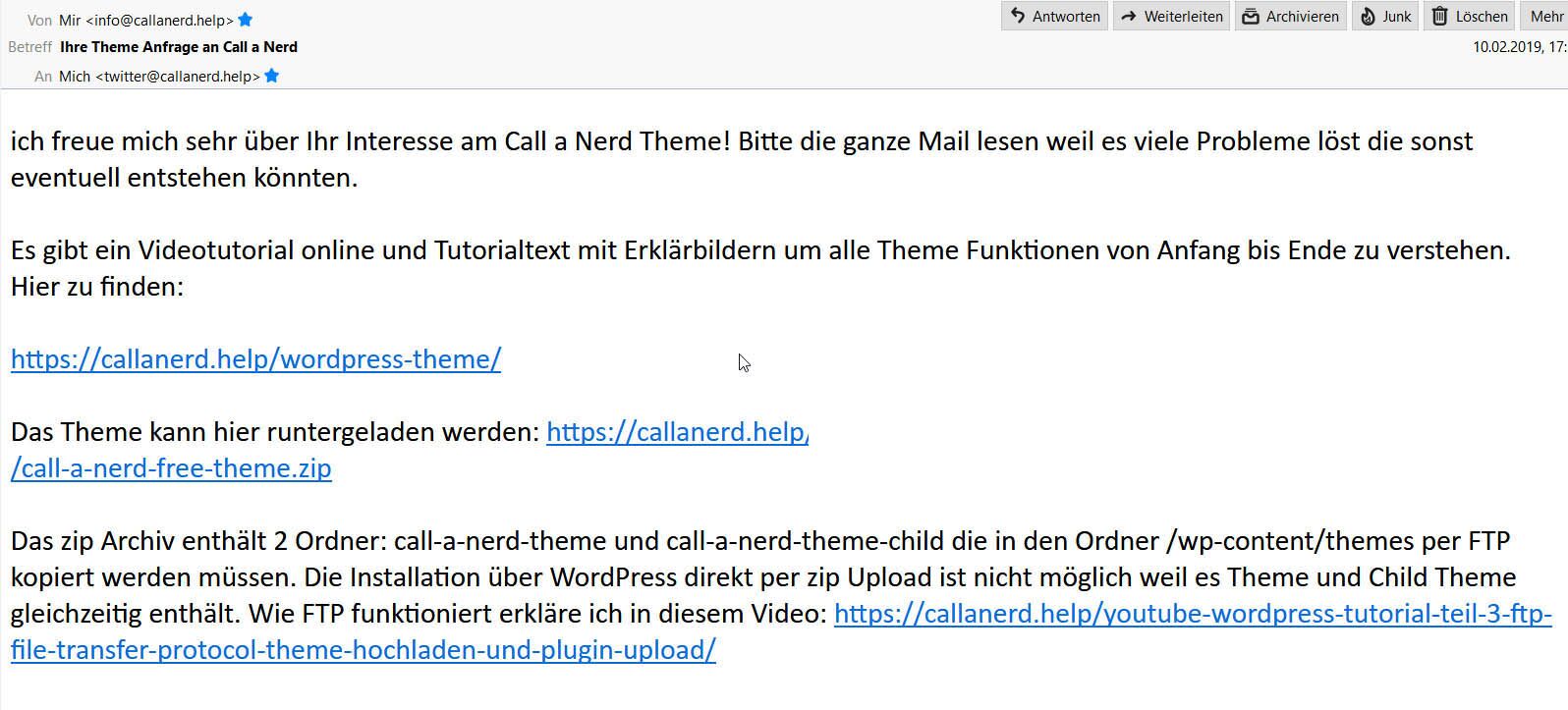Viewport: 1568px width, 710px height.
Task: Click the Antworten reply button
Action: (1054, 16)
